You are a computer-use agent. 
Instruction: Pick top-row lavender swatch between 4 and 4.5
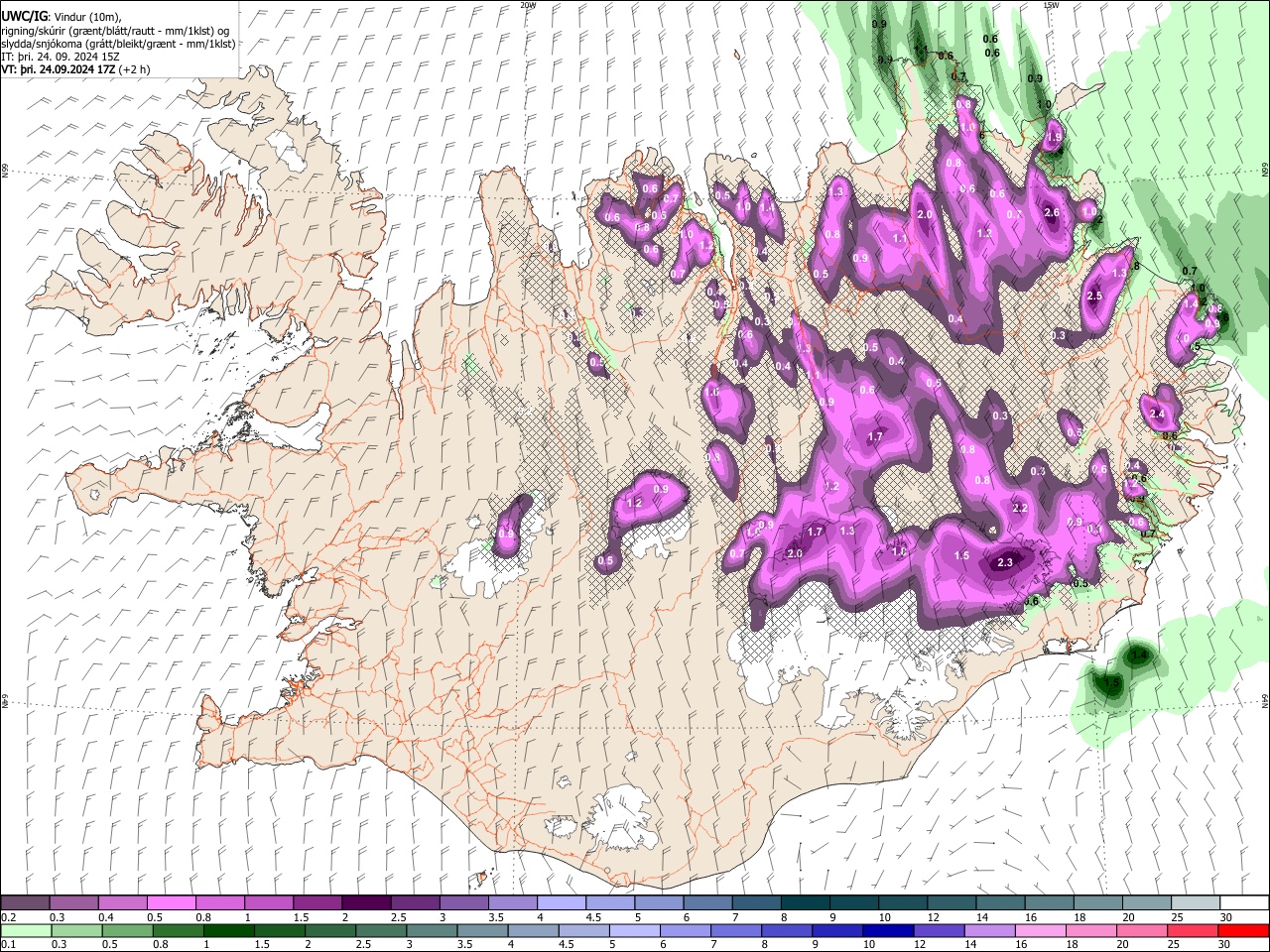click(x=562, y=903)
